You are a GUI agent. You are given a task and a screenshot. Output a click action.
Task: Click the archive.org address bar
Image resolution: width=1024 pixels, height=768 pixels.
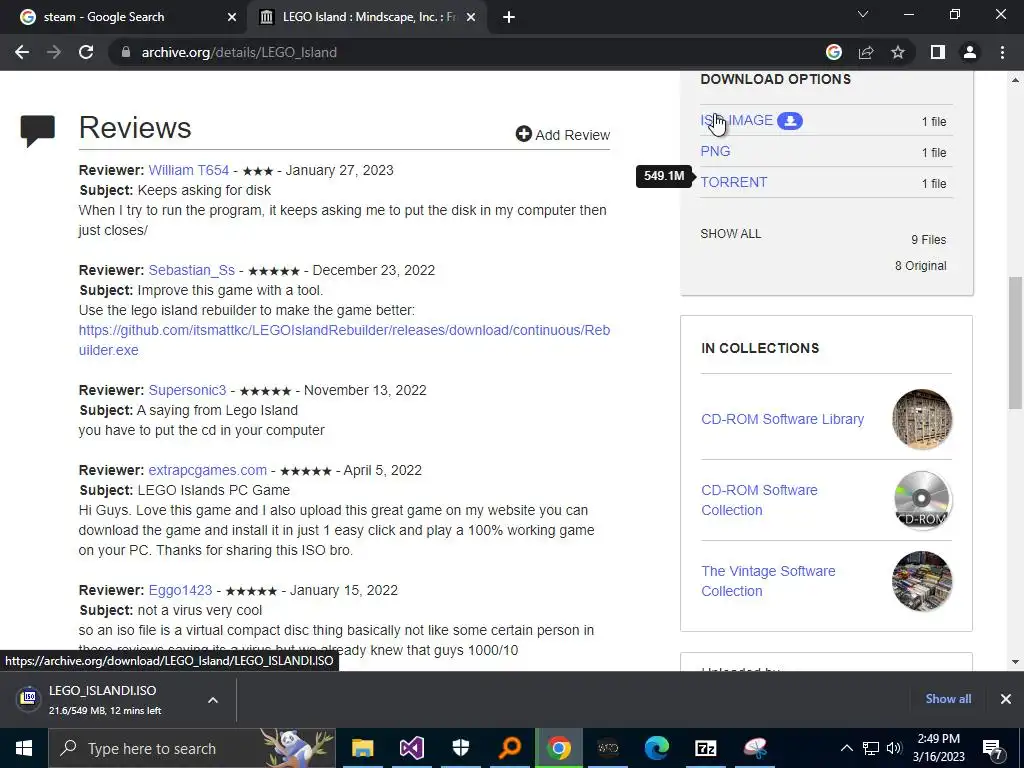pos(457,52)
